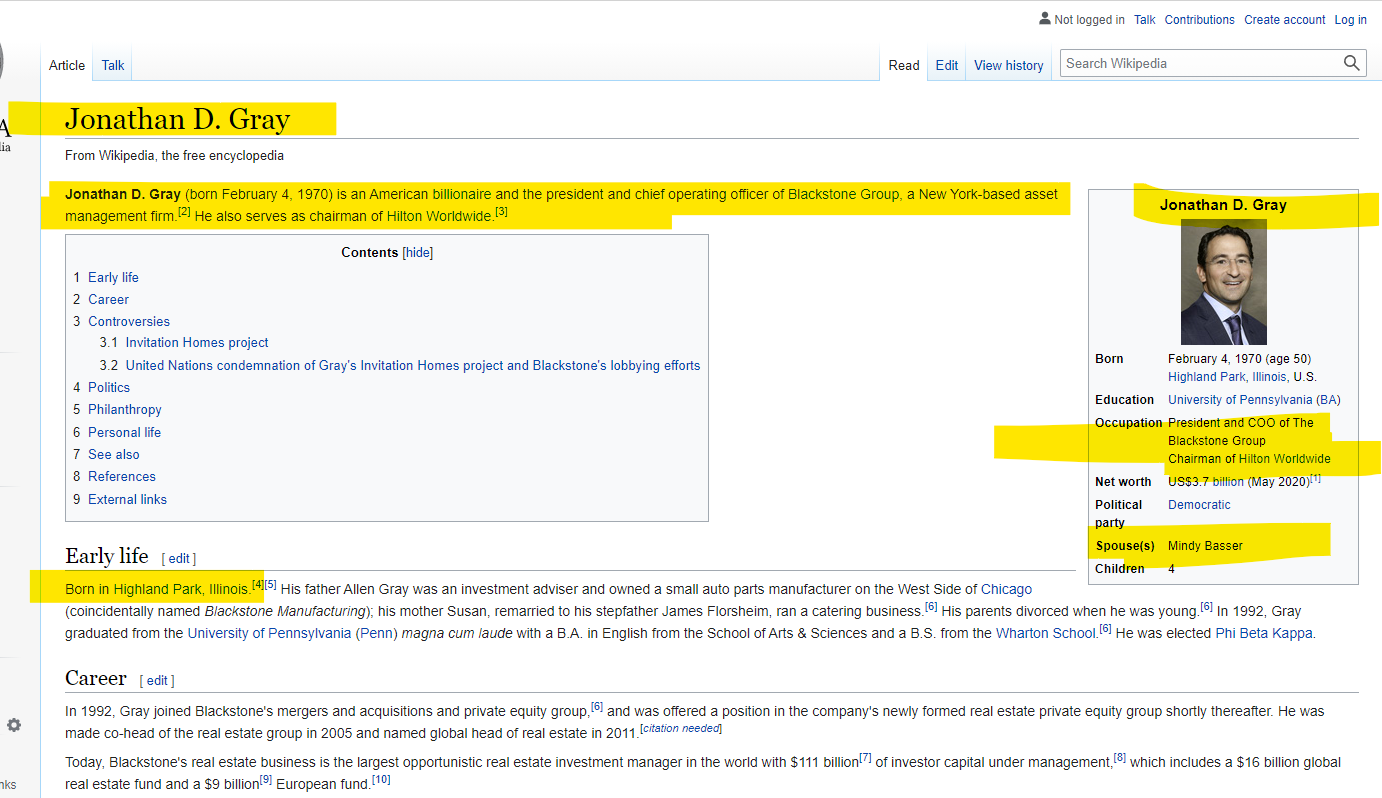Click the gear icon in the left sidebar
The width and height of the screenshot is (1382, 798).
pos(14,725)
